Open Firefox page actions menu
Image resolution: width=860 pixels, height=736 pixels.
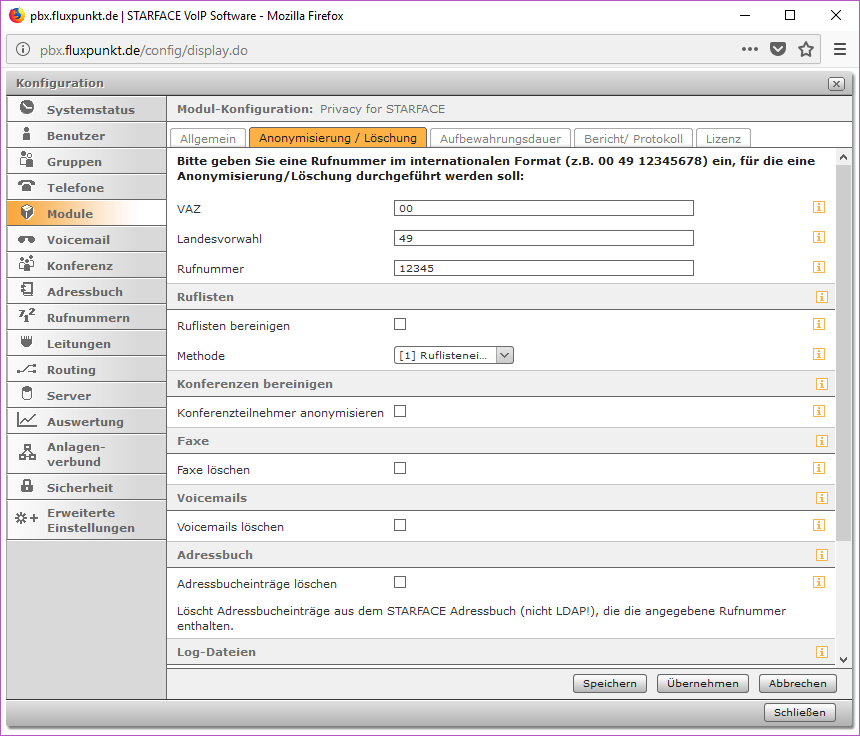pos(750,49)
